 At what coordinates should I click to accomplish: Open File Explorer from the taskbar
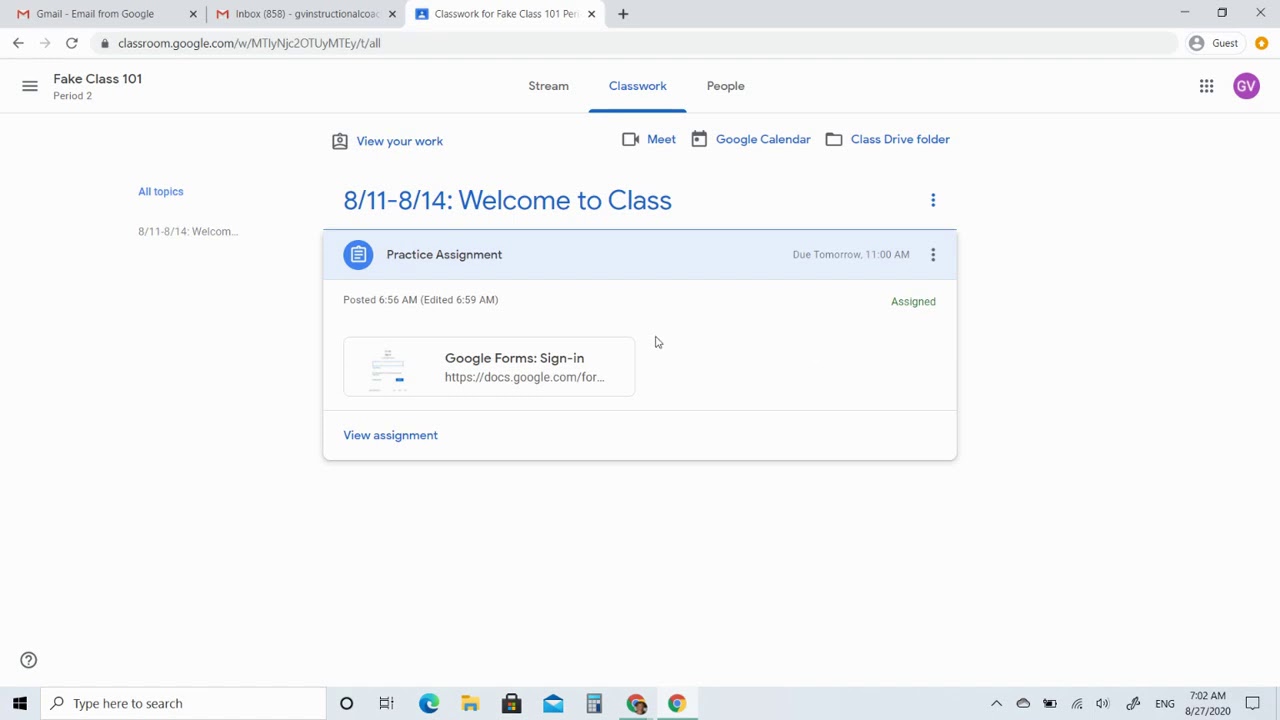click(470, 703)
